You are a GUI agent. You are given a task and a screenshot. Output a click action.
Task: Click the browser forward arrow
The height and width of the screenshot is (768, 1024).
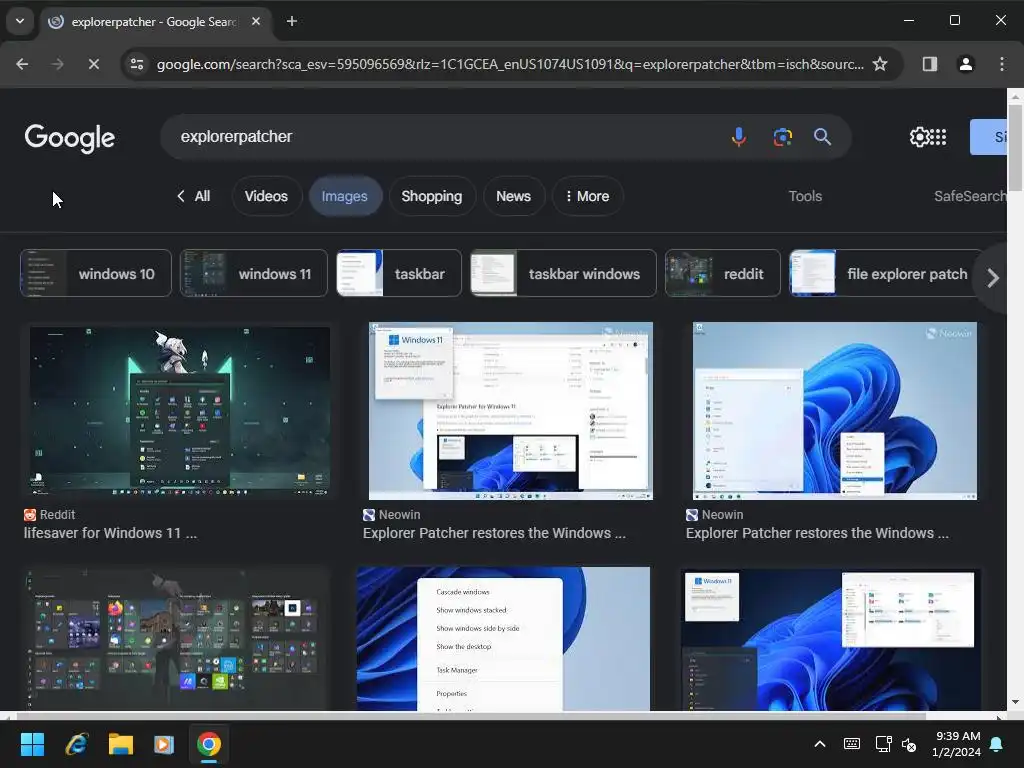tap(57, 64)
